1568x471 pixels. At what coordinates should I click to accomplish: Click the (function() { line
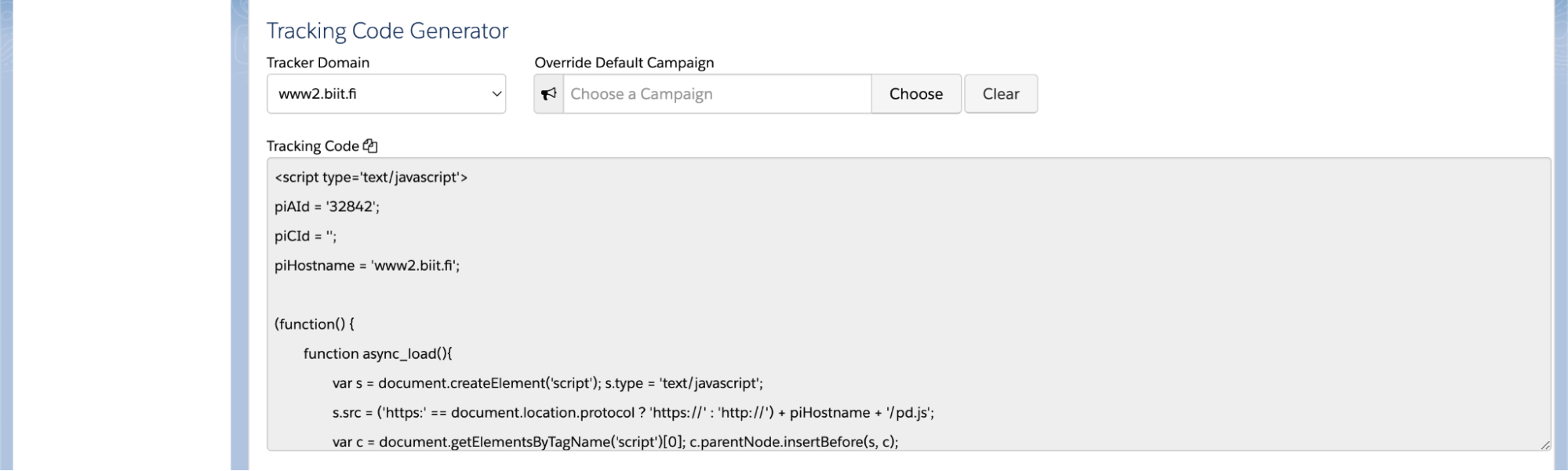[315, 324]
